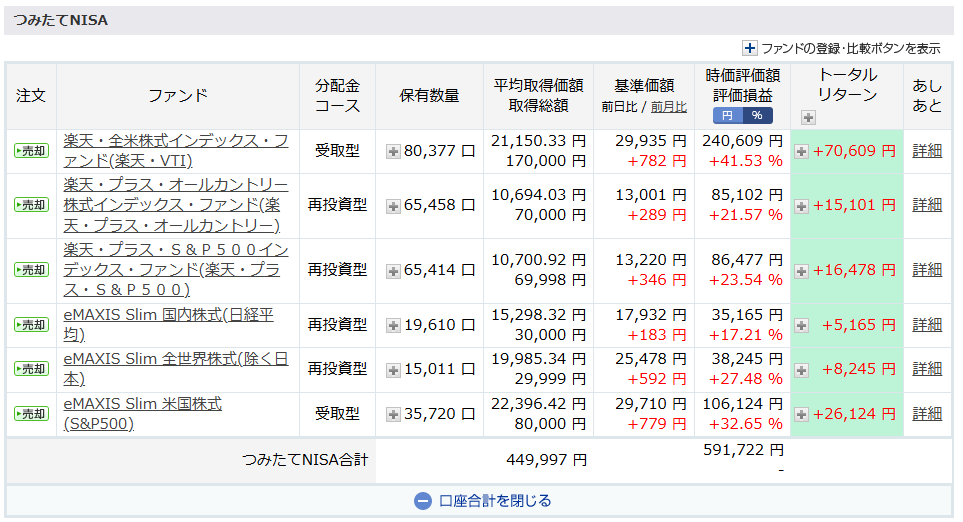Expand total return detail for +8,245 円
963x522 pixels.
pos(801,370)
